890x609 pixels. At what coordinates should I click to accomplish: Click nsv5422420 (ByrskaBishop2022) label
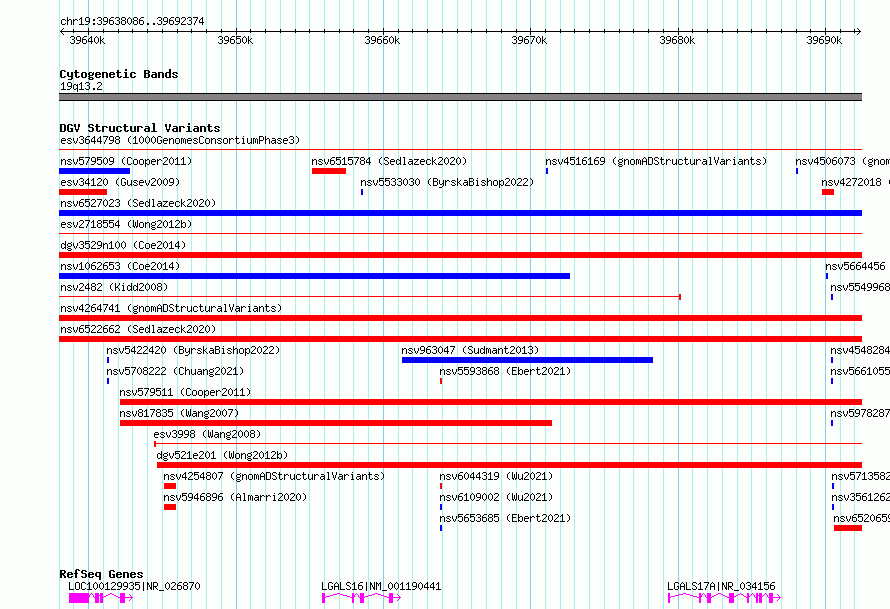193,350
